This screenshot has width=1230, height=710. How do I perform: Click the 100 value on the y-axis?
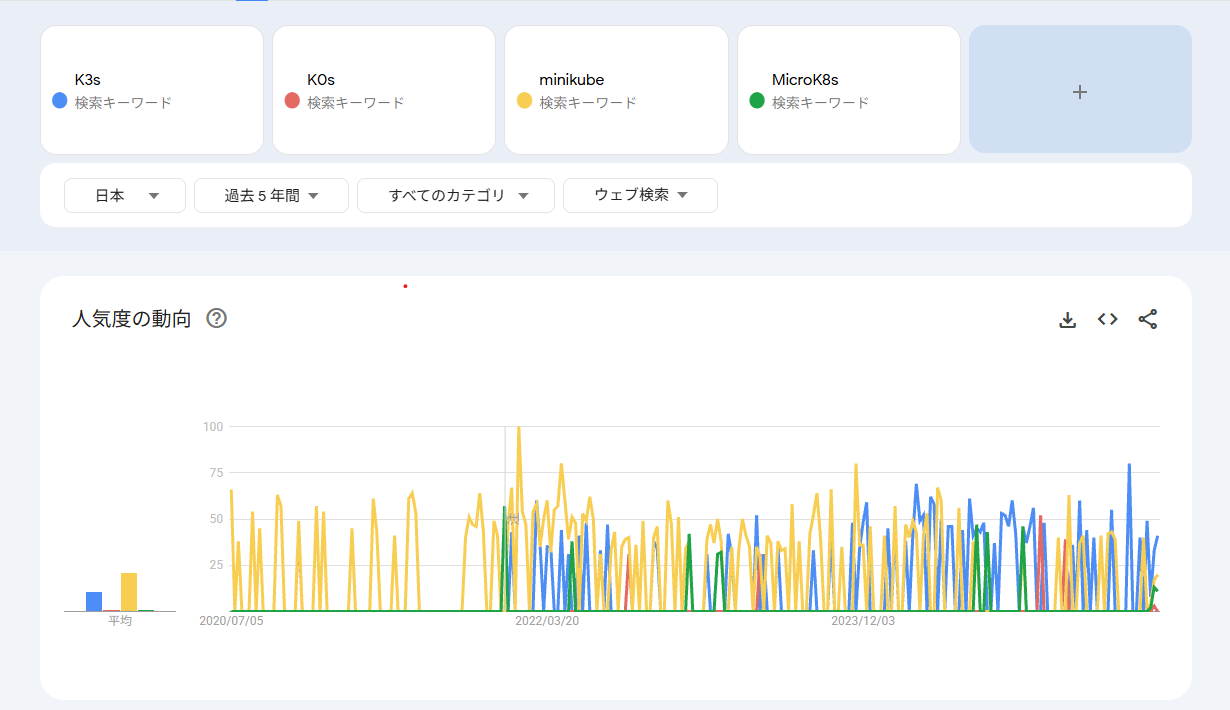212,427
